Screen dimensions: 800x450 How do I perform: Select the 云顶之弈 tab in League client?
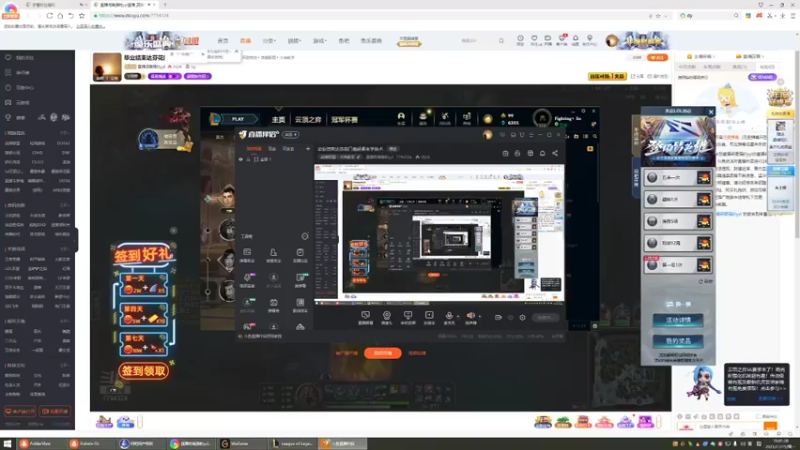[x=308, y=120]
